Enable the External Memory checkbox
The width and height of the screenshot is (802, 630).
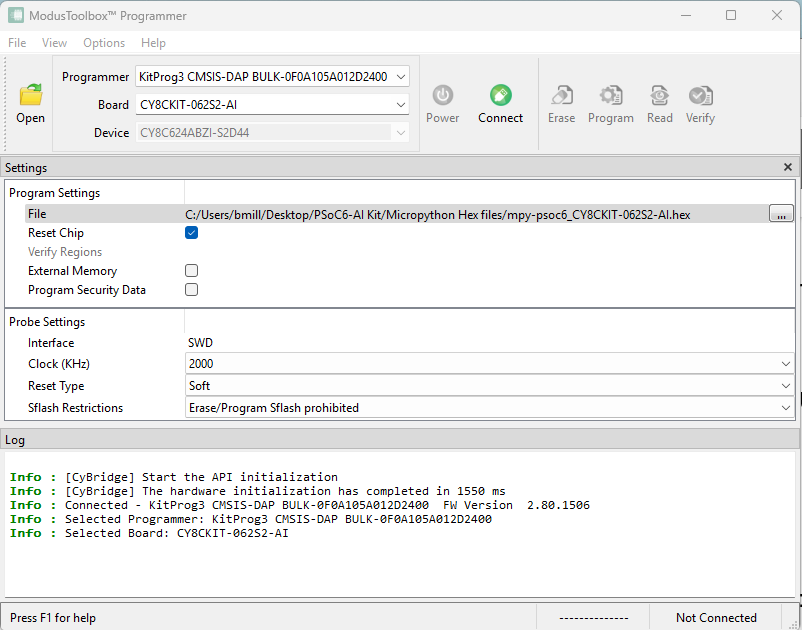pos(191,271)
